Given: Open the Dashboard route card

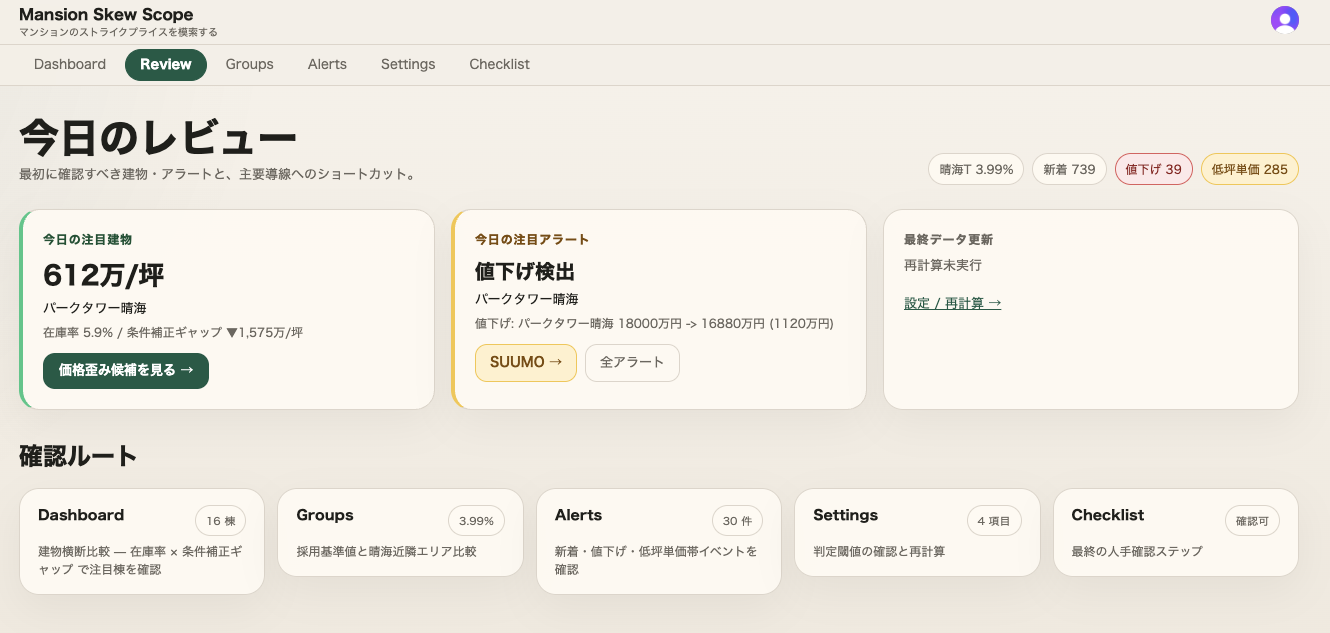Looking at the screenshot, I should [x=142, y=541].
